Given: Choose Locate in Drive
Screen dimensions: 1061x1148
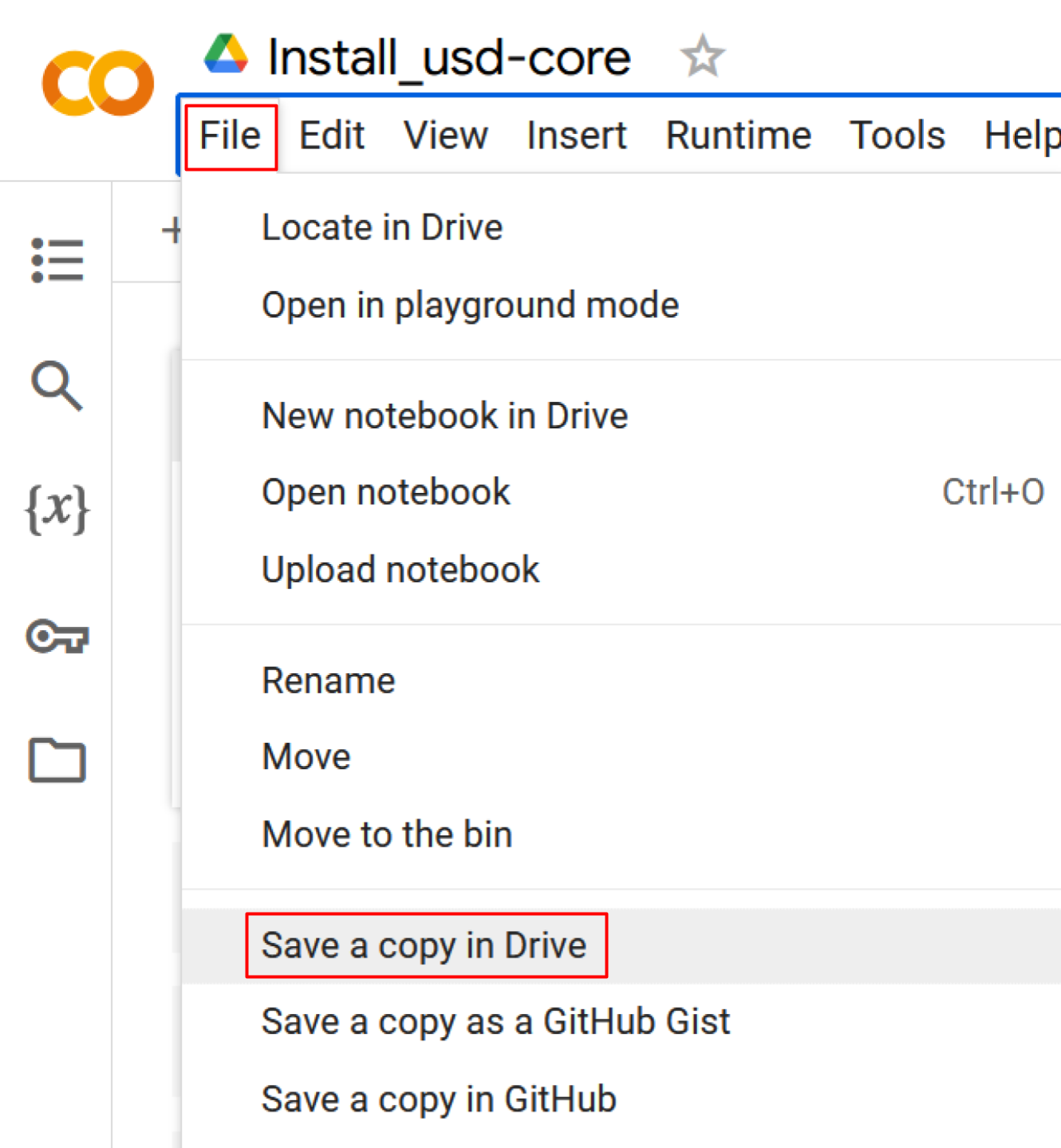Looking at the screenshot, I should click(x=382, y=227).
